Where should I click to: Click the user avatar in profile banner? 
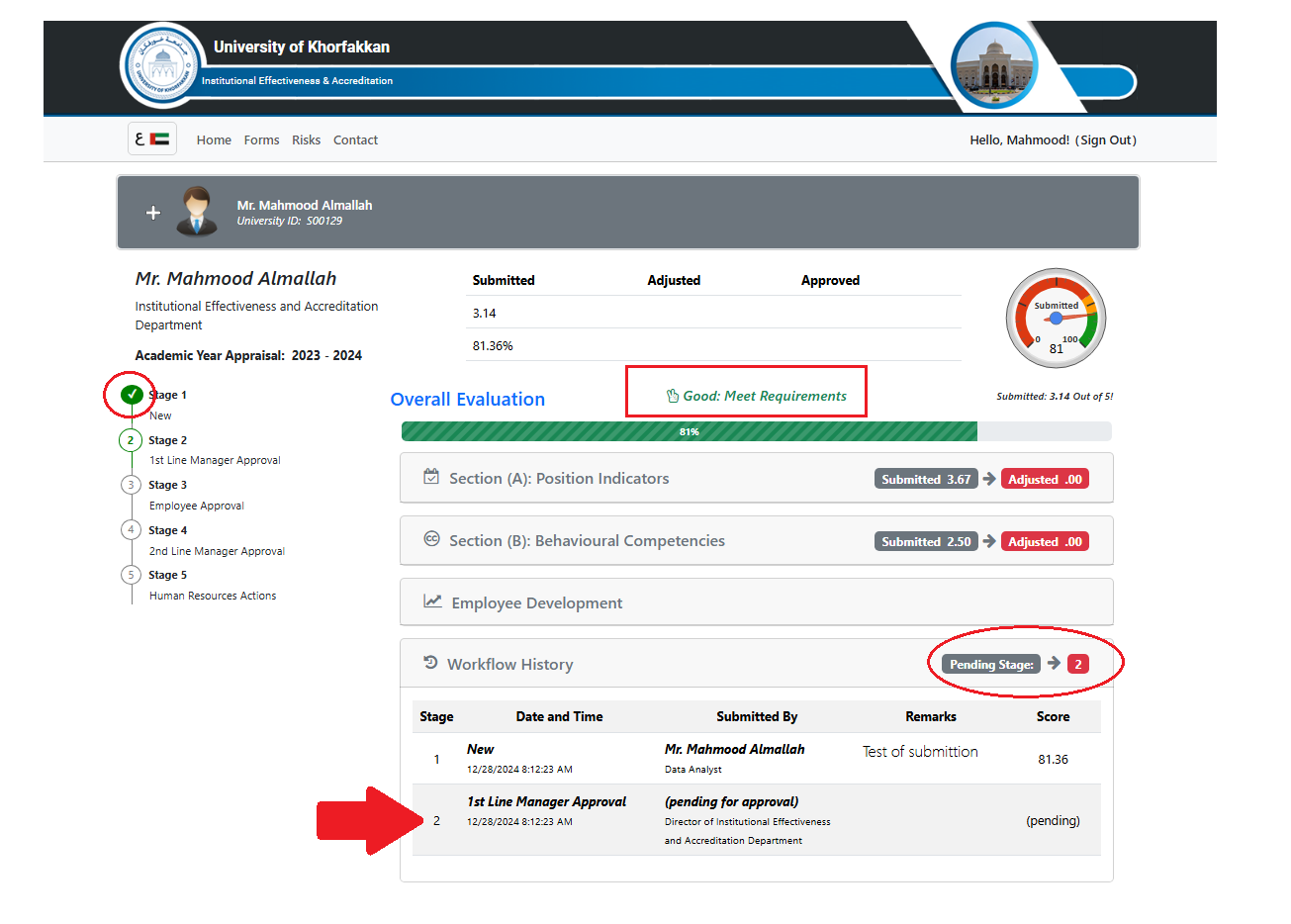[197, 212]
